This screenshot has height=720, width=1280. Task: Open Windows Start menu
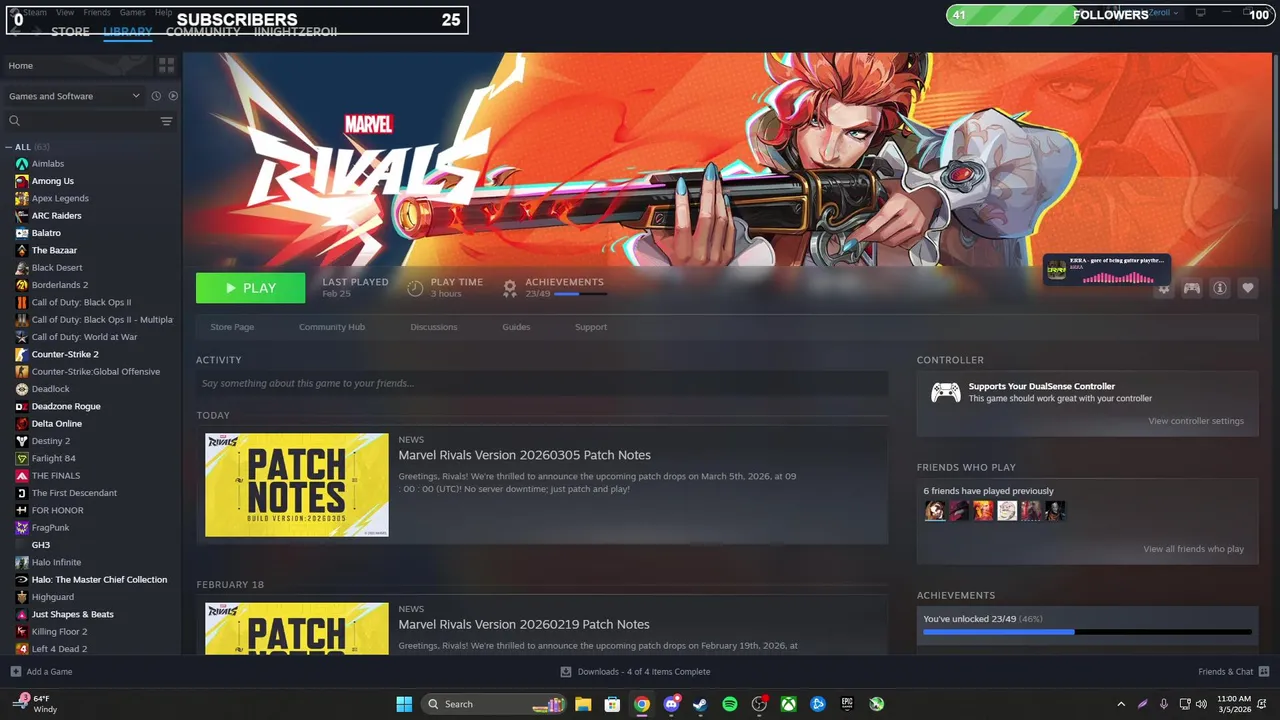click(404, 704)
